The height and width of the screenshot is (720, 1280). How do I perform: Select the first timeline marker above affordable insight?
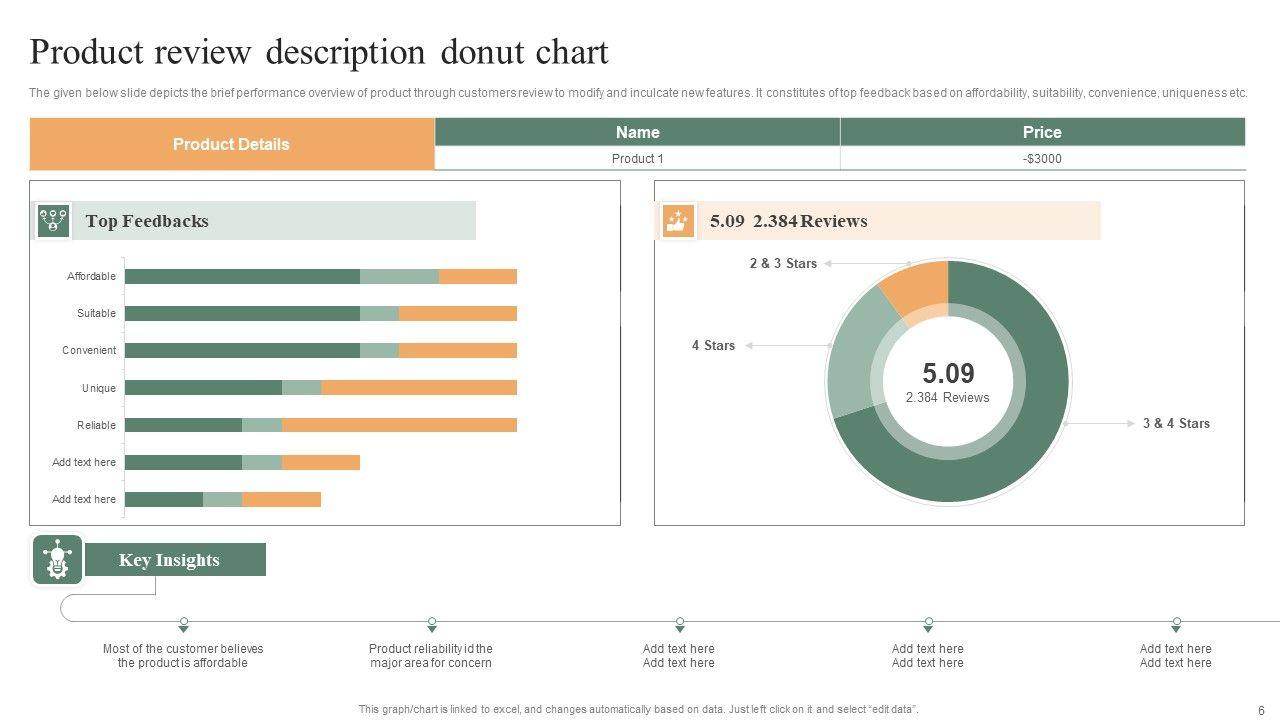coord(184,624)
